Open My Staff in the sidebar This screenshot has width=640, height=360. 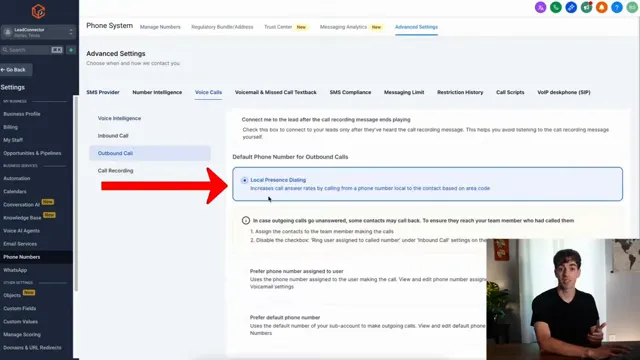pyautogui.click(x=13, y=140)
